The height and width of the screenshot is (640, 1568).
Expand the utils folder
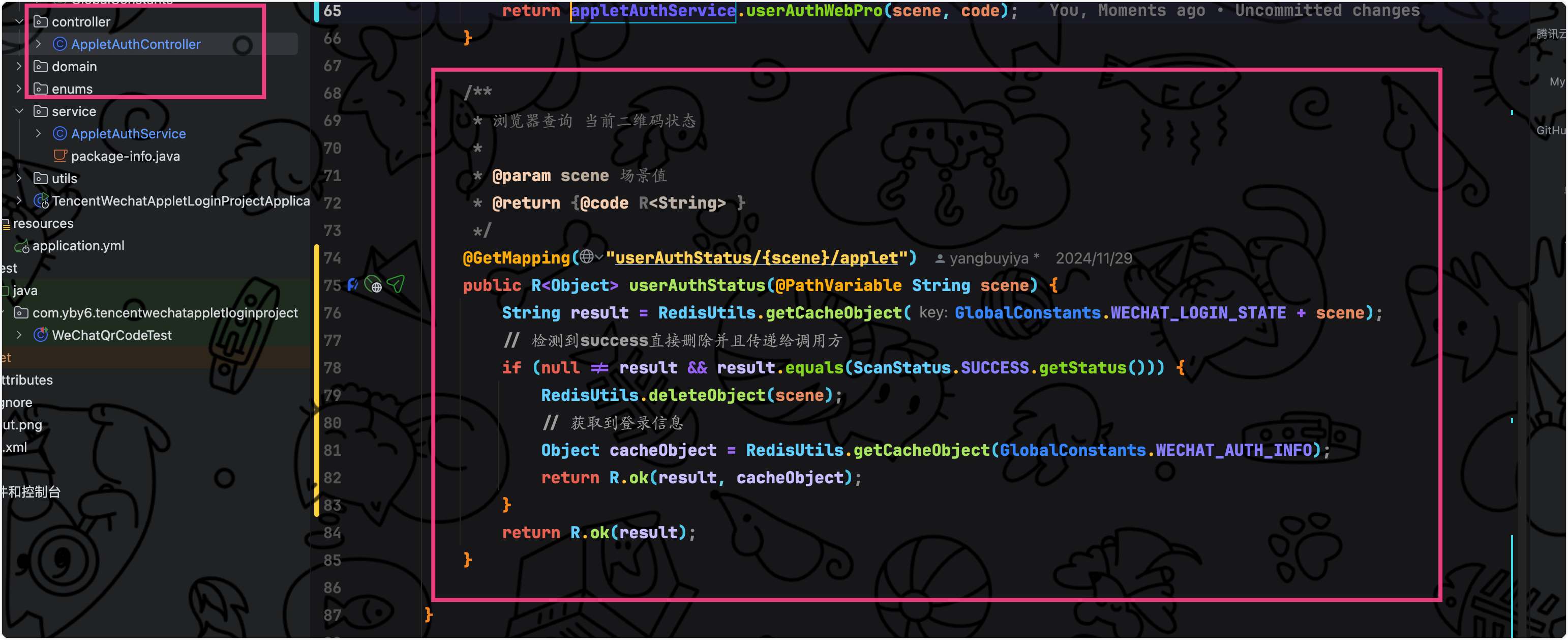[19, 179]
